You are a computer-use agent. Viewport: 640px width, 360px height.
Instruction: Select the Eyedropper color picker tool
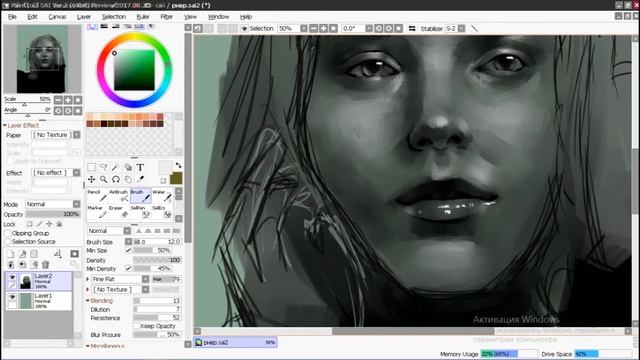[140, 179]
